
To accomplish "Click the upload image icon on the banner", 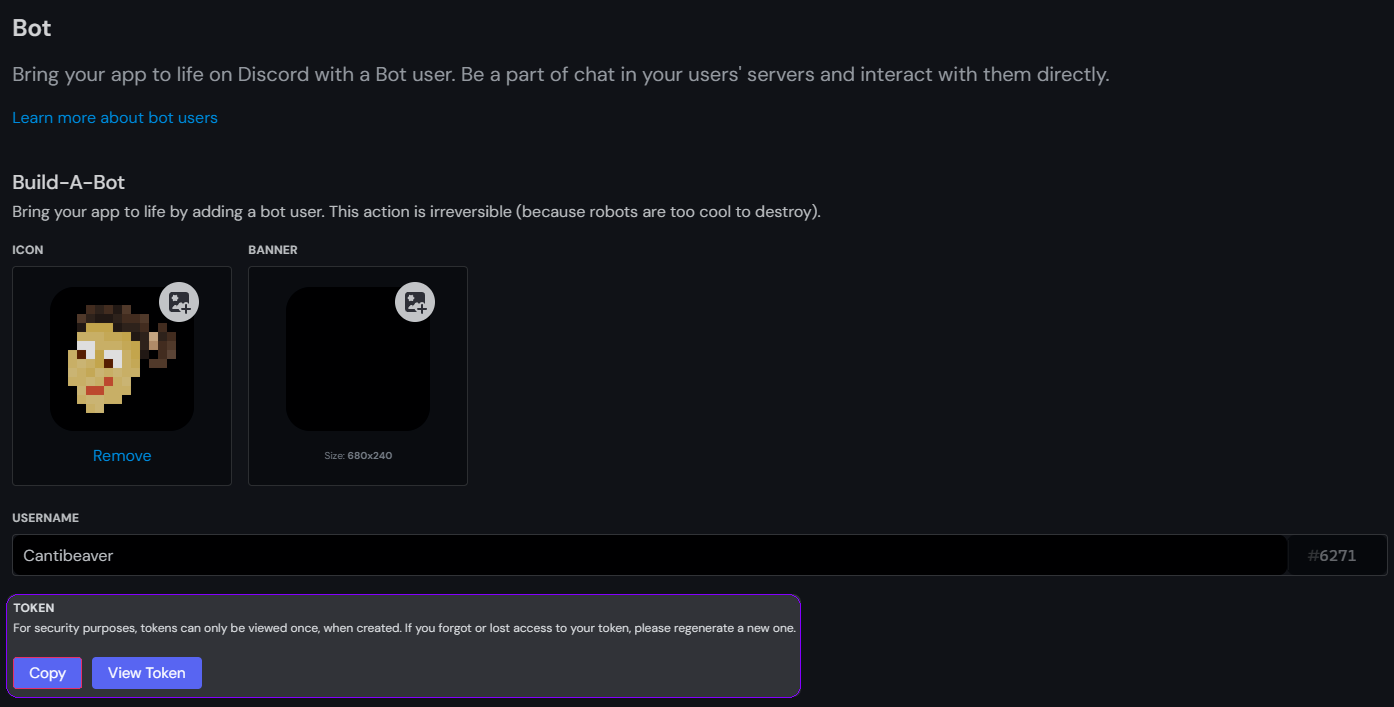I will tap(415, 302).
